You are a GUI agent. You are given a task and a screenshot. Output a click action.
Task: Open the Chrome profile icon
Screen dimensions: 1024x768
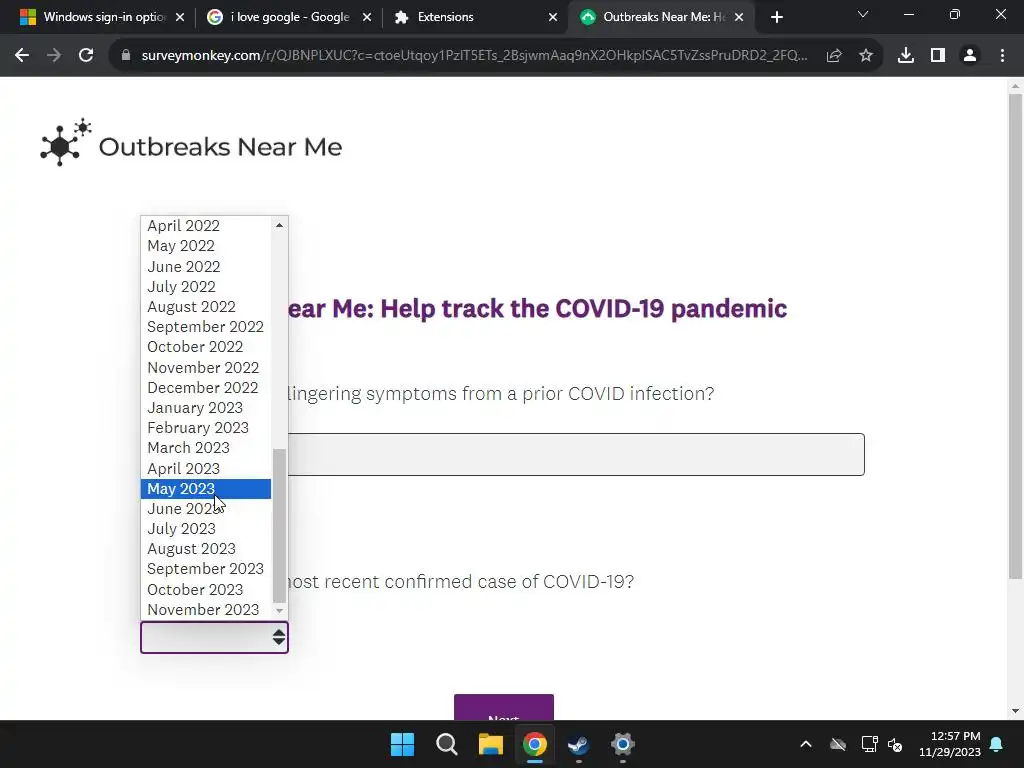[970, 56]
